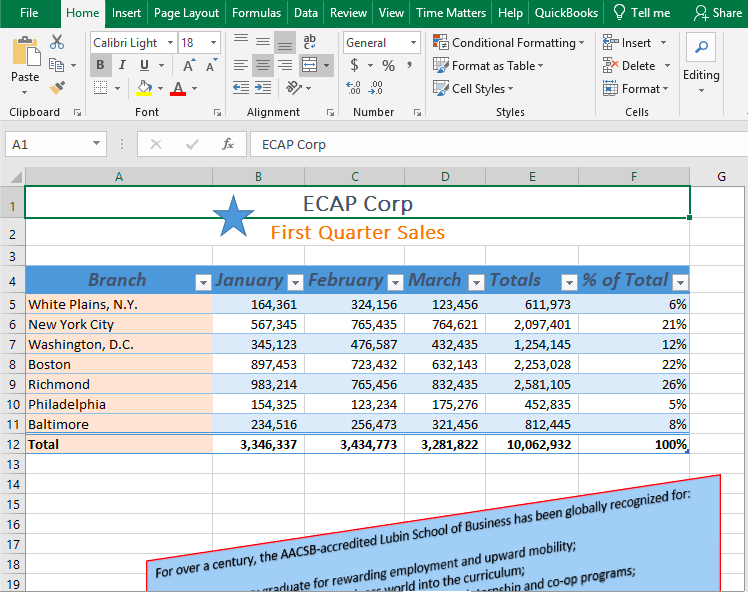Open the Orientation text-angle icon
The image size is (748, 592).
(293, 87)
